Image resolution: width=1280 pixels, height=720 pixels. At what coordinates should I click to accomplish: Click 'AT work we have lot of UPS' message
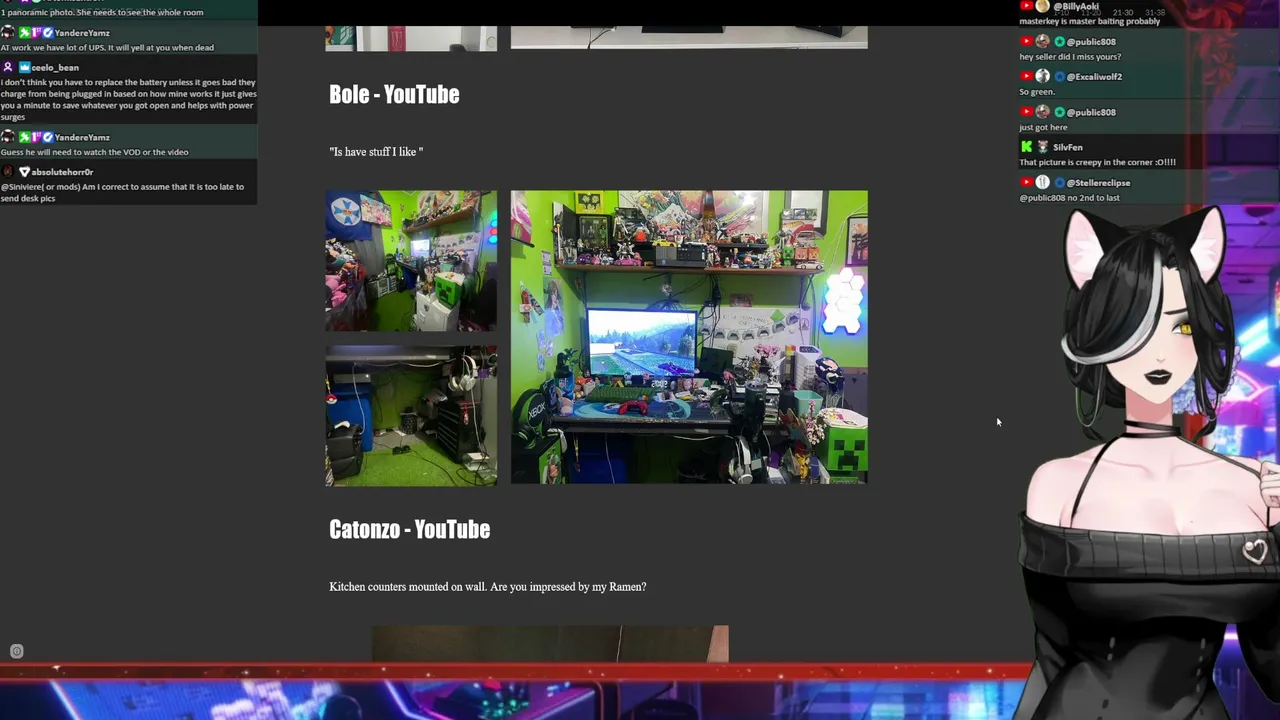[x=107, y=47]
